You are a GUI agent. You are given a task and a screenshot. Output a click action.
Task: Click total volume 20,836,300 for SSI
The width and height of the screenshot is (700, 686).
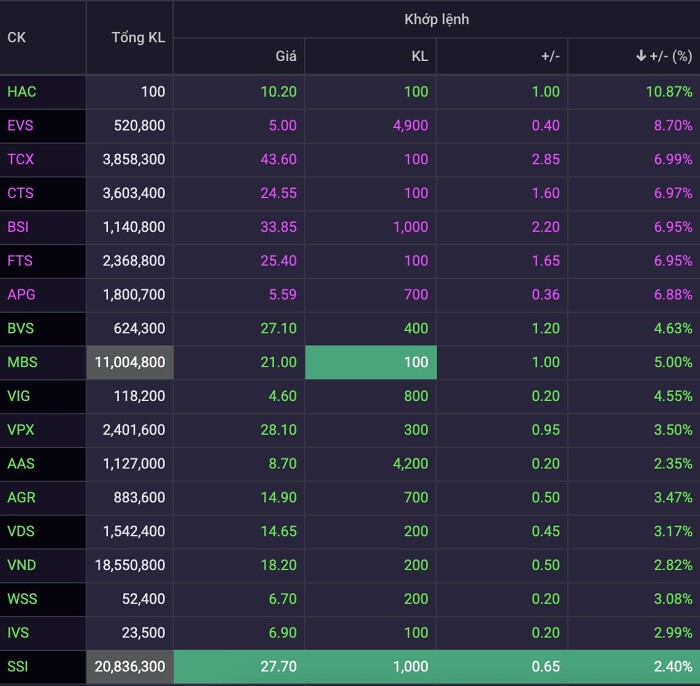[130, 666]
